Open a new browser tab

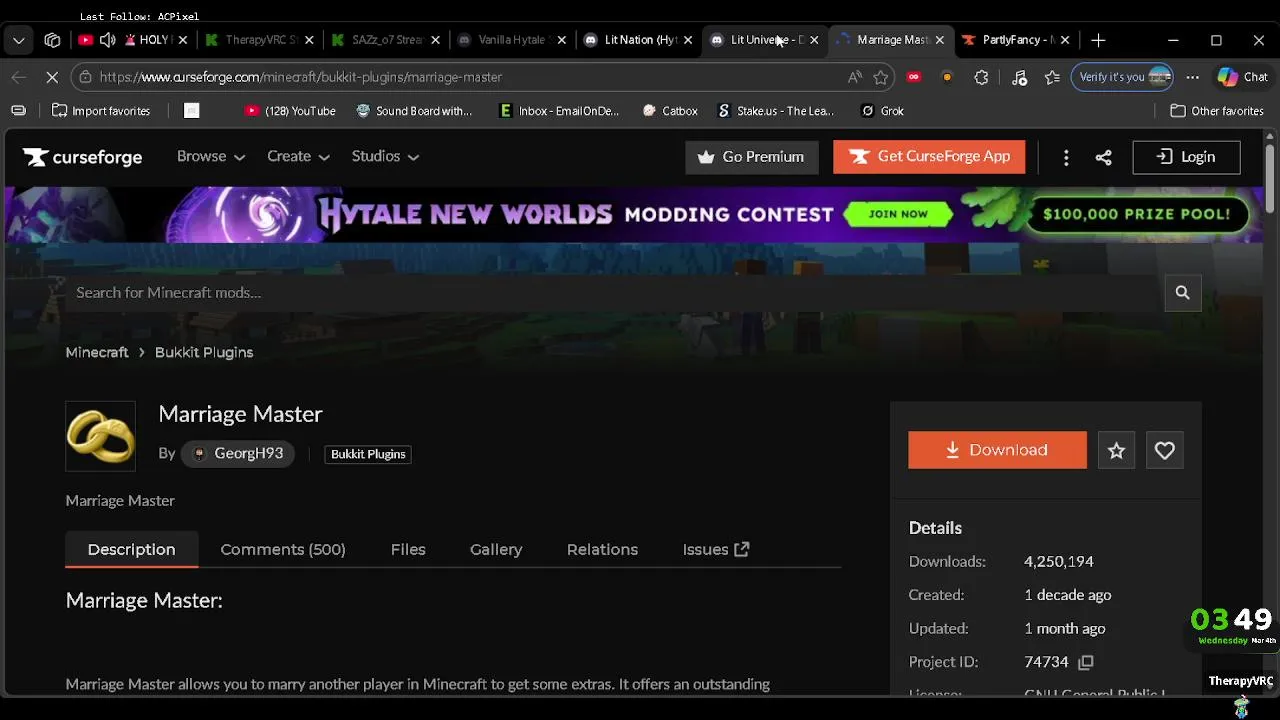[1098, 40]
